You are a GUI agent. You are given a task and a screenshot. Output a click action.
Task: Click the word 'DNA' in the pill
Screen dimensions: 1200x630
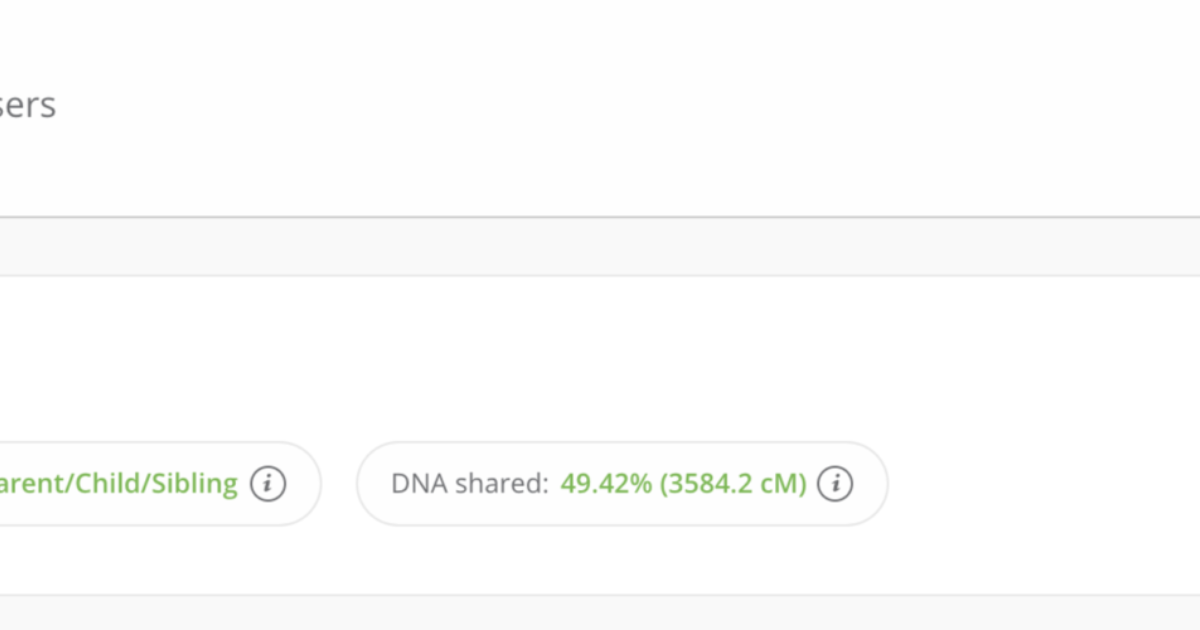[x=420, y=484]
